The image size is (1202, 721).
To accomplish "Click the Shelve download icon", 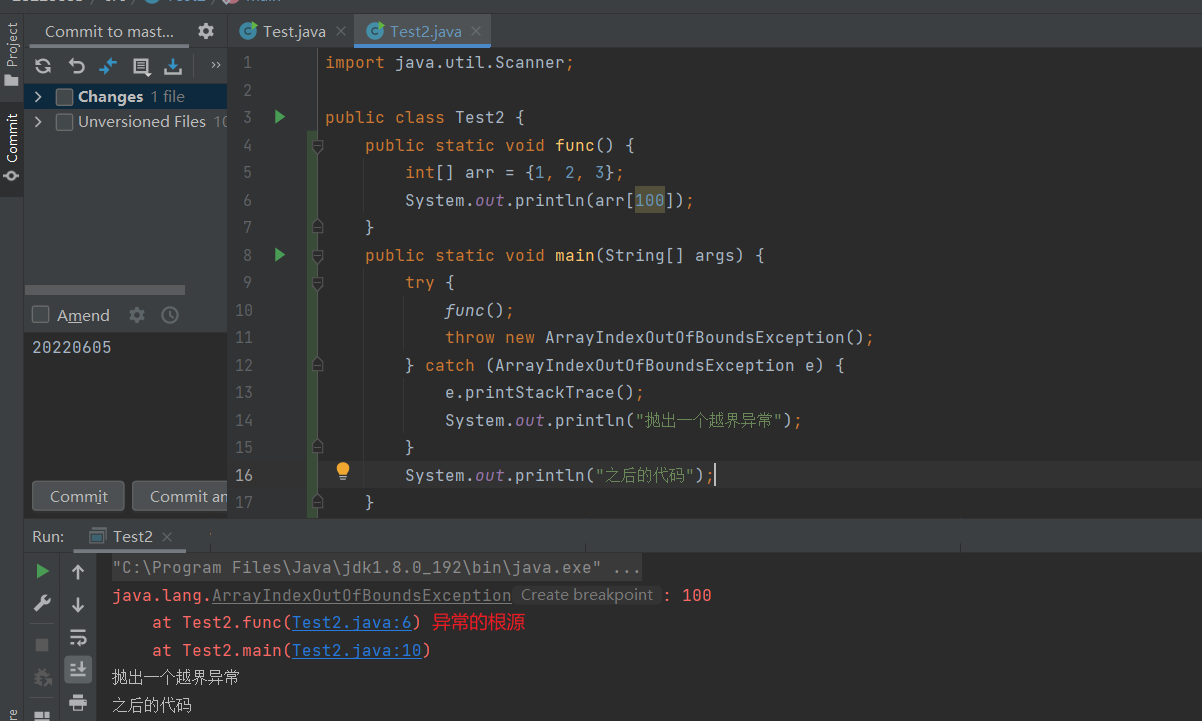I will coord(173,66).
